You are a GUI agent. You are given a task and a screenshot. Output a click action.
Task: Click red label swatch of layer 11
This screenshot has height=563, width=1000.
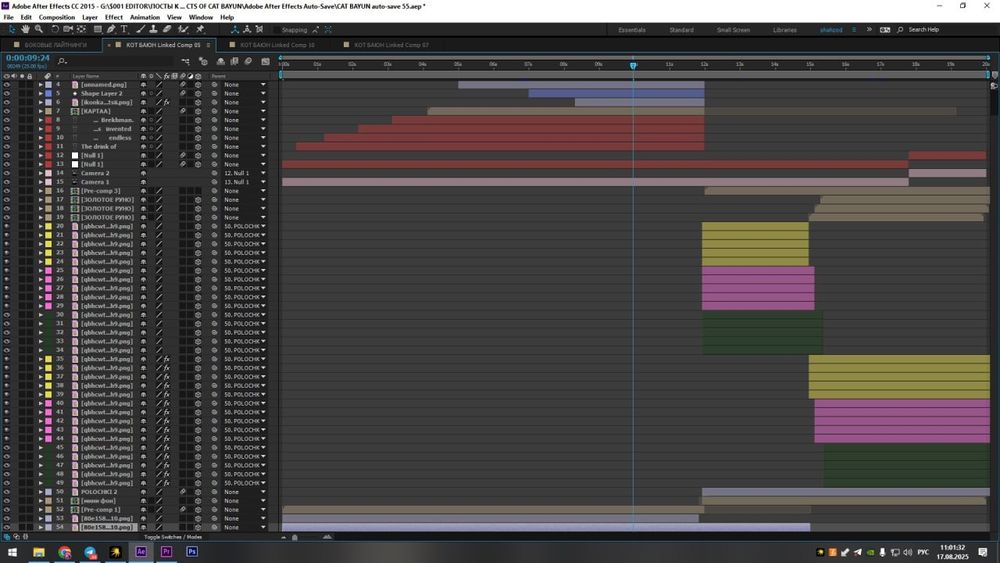[x=48, y=146]
